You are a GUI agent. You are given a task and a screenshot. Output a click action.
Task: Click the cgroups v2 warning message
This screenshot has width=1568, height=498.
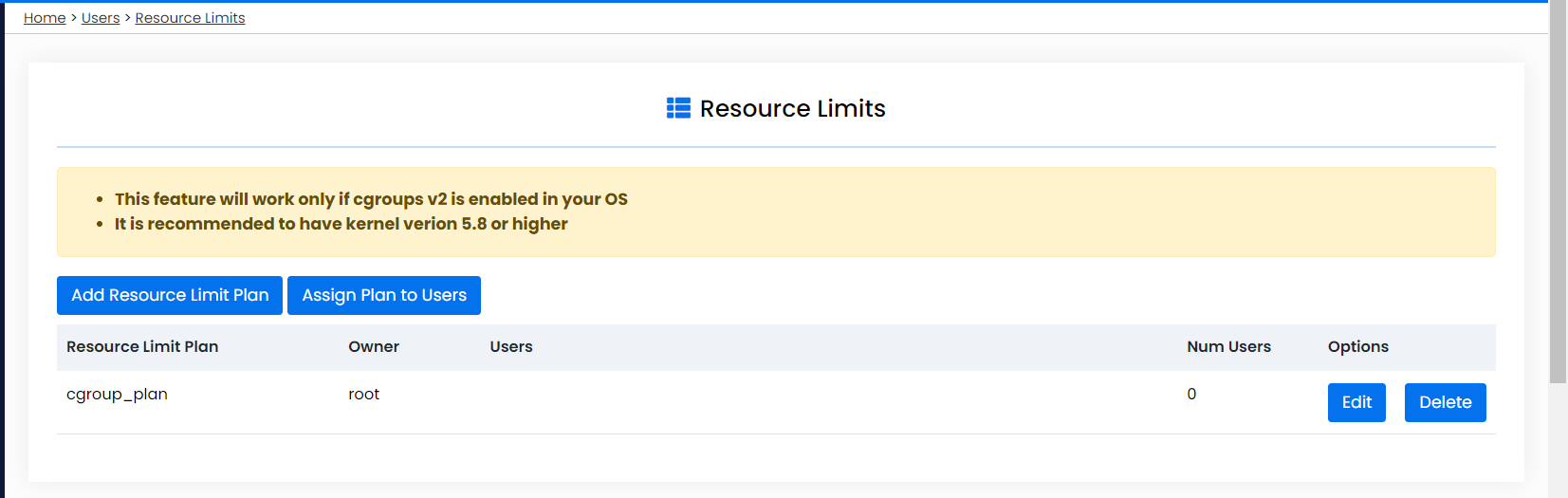pyautogui.click(x=371, y=199)
